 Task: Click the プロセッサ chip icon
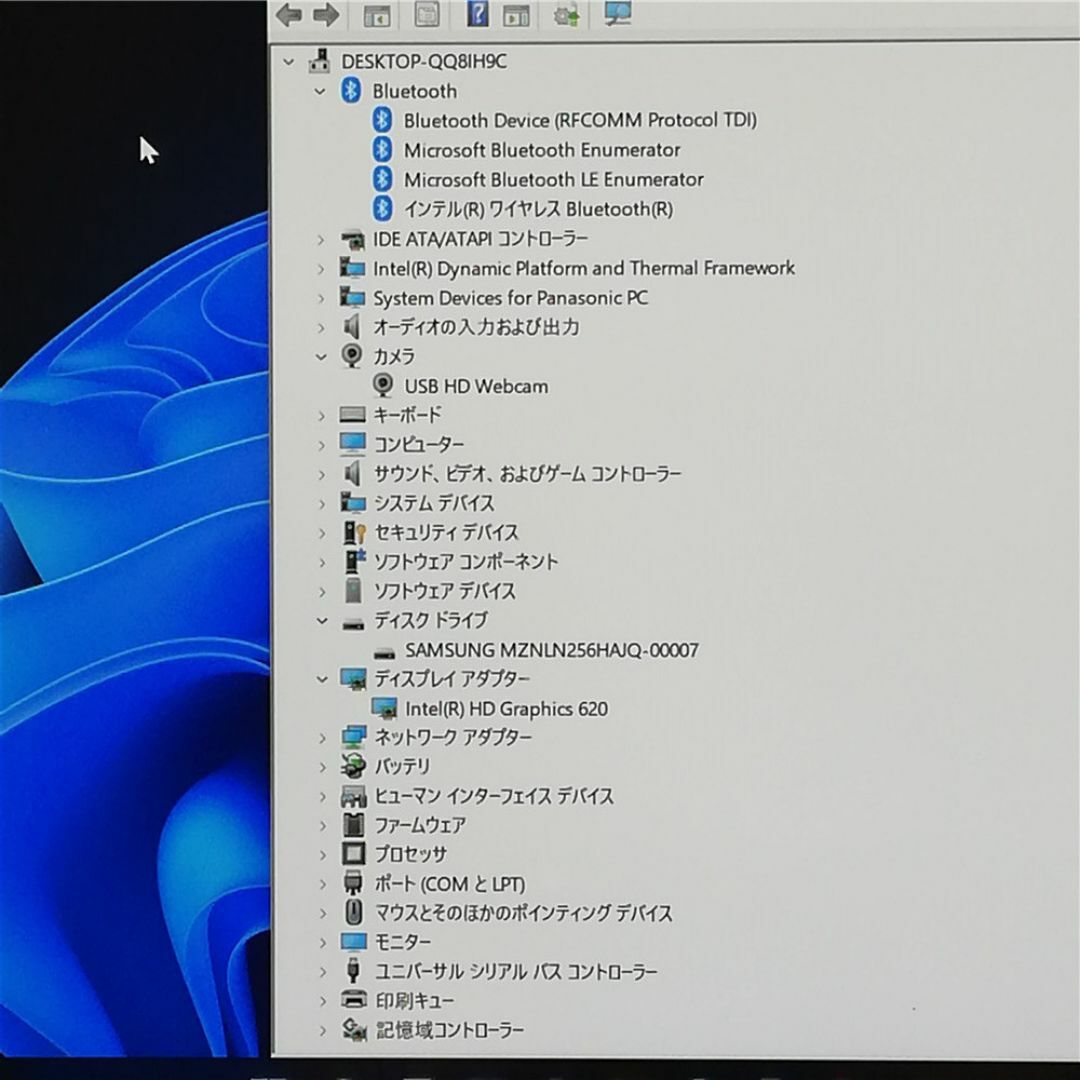point(353,854)
